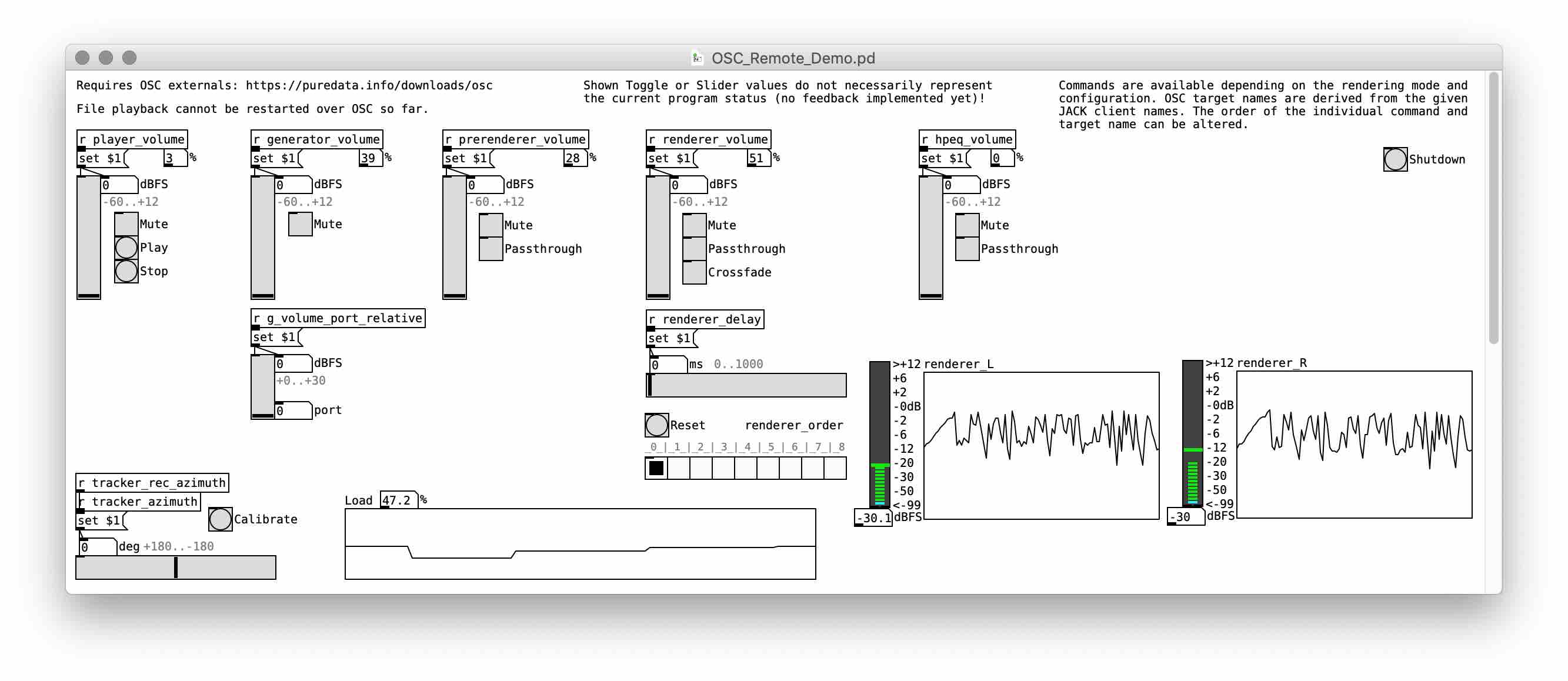Image resolution: width=1568 pixels, height=681 pixels.
Task: Click the renderer_volume vertical slider
Action: [658, 238]
